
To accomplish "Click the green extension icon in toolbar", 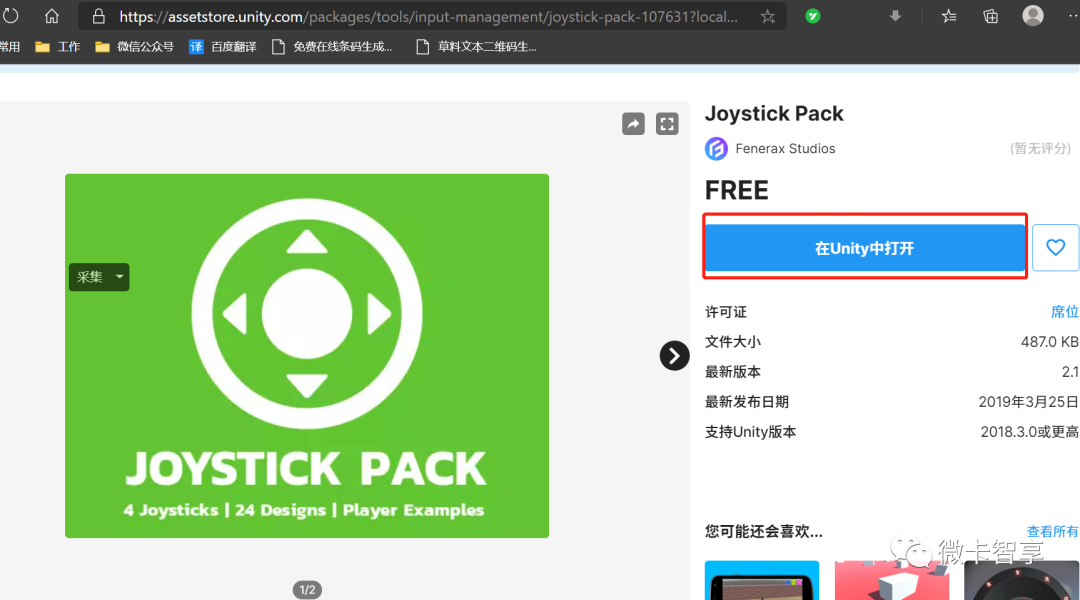I will 813,15.
